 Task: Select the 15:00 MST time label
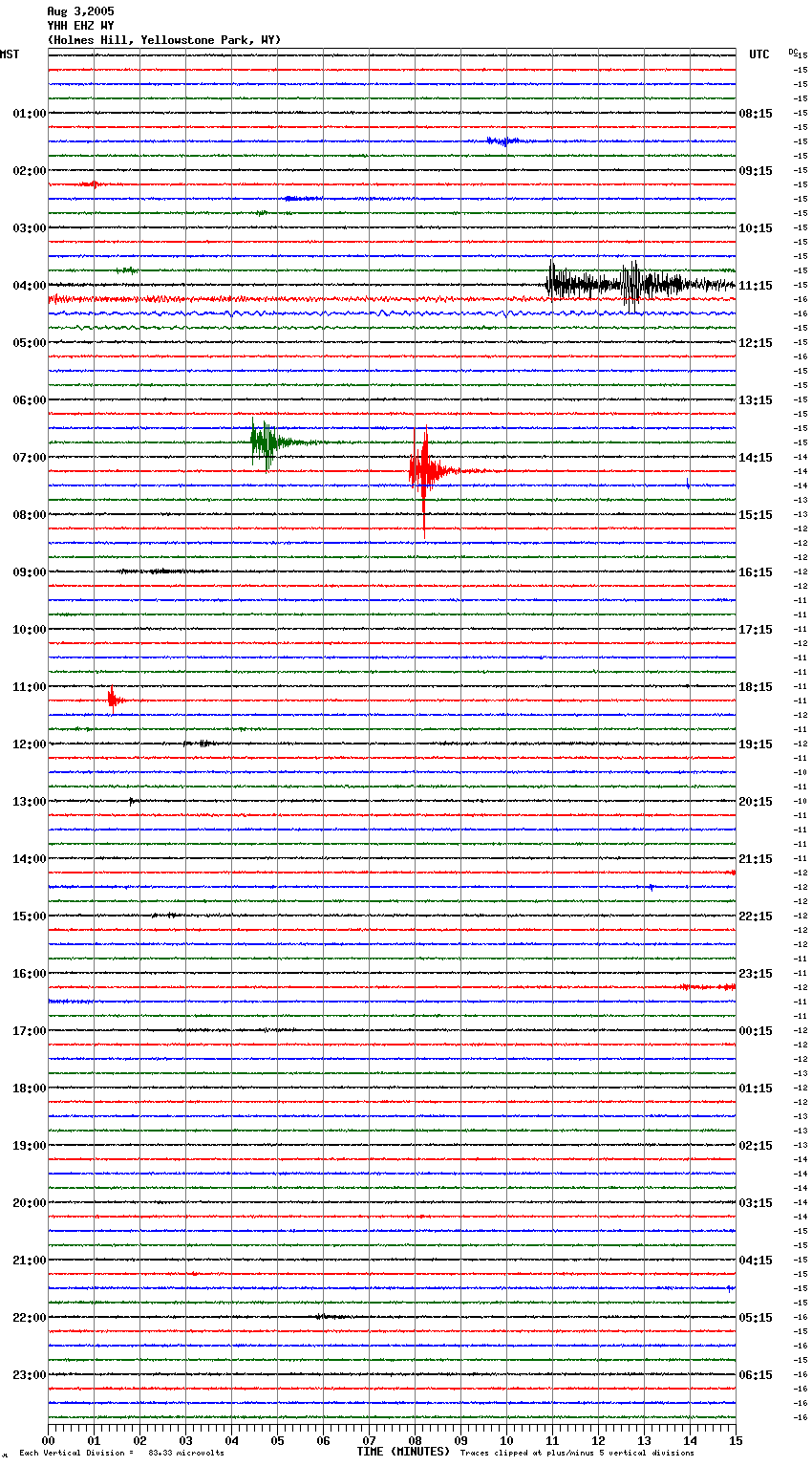[30, 916]
